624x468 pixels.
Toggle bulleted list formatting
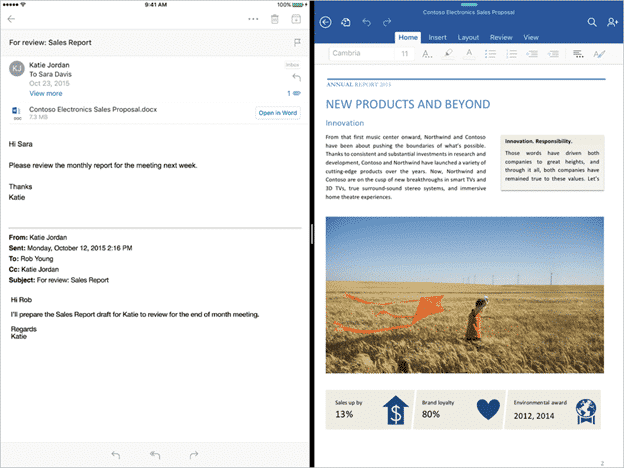click(x=491, y=53)
